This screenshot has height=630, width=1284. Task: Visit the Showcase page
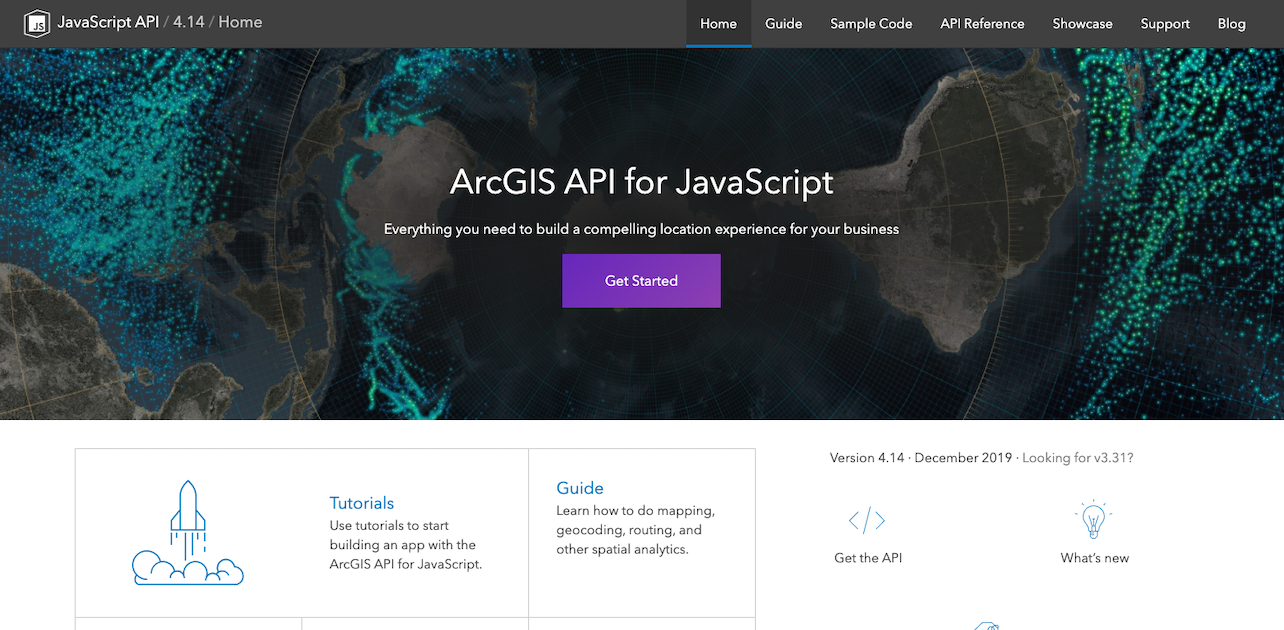click(1082, 23)
